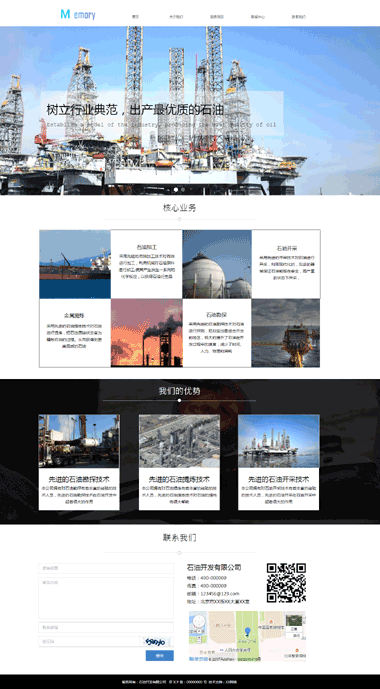Viewport: 380px width, 689px height.
Task: Open the first navigation item Home
Action: pos(135,17)
